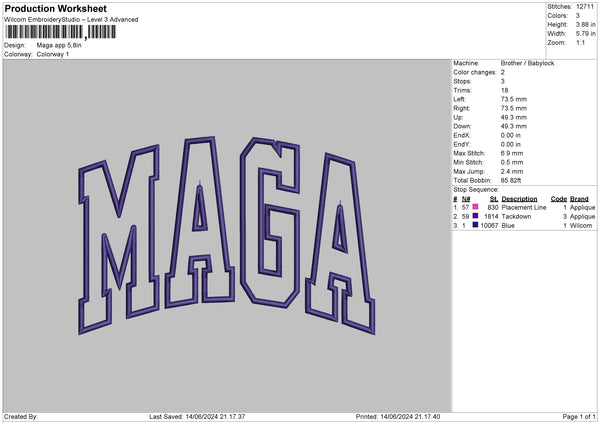Click the Colors value 3 in header

577,16
